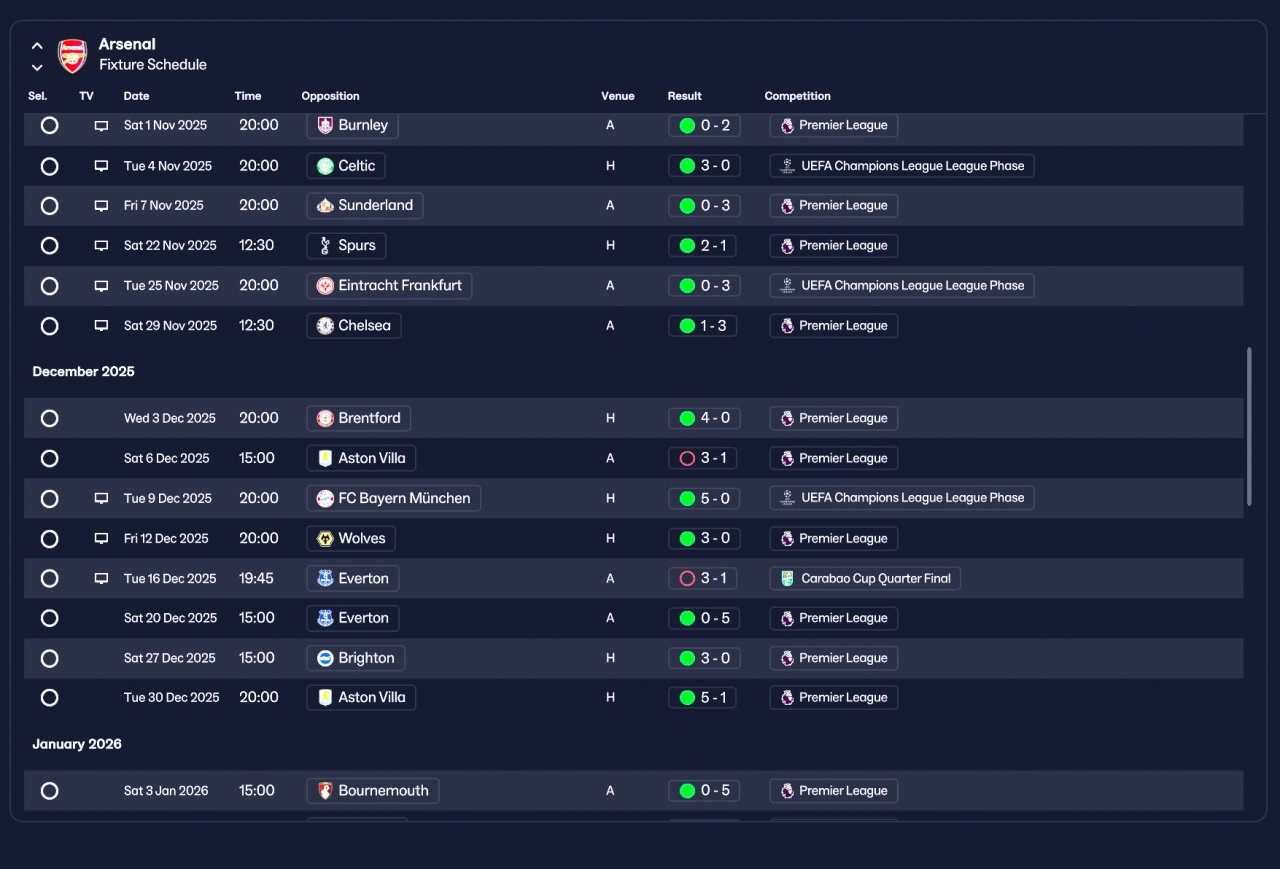
Task: Click Everton badge on Sat 20 Dec row
Action: tap(325, 618)
